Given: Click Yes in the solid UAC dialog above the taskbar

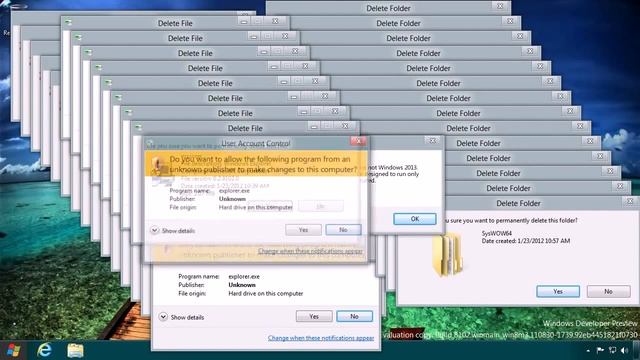Looking at the screenshot, I should click(x=314, y=316).
